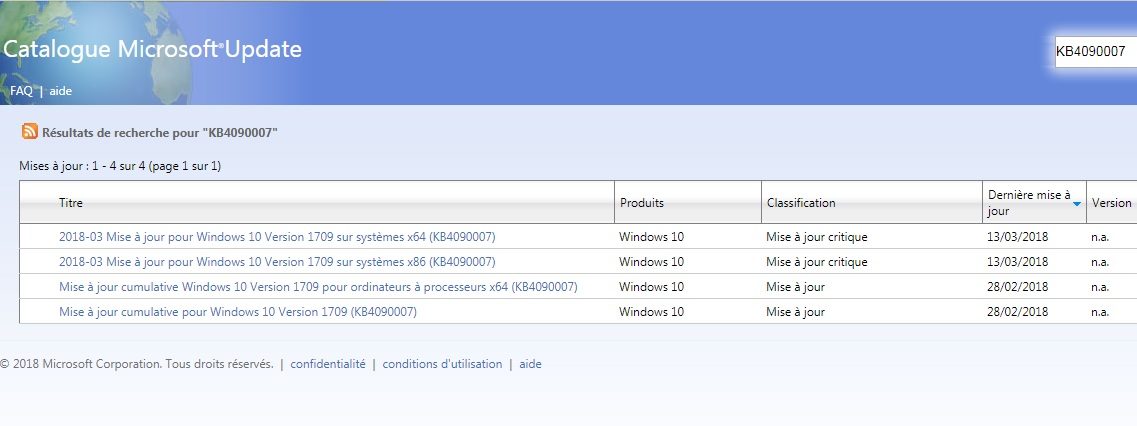
Task: Click Résultats de recherche pour KB4090007 heading
Action: tap(159, 133)
